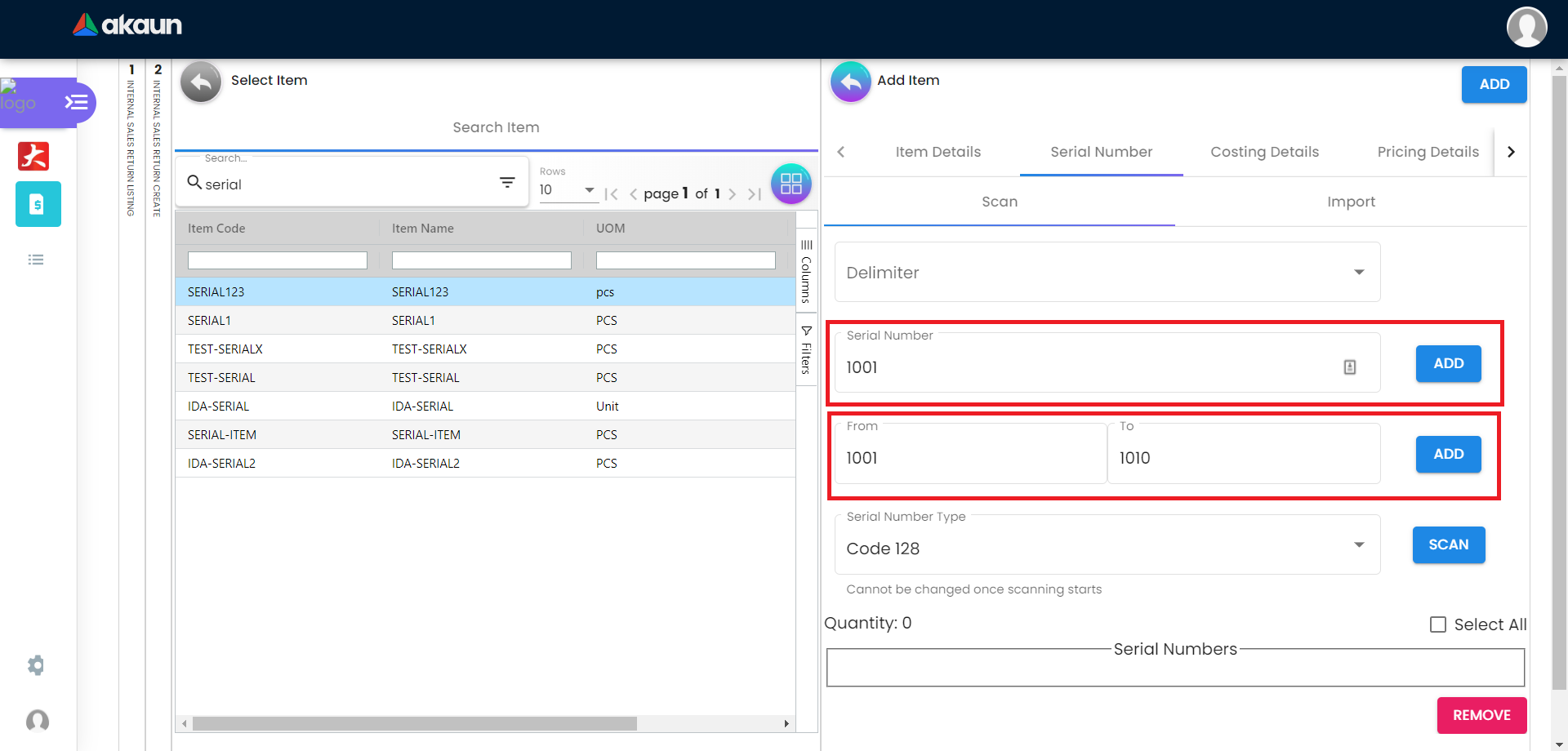The width and height of the screenshot is (1568, 751).
Task: Click the list icon in left sidebar
Action: [x=36, y=260]
